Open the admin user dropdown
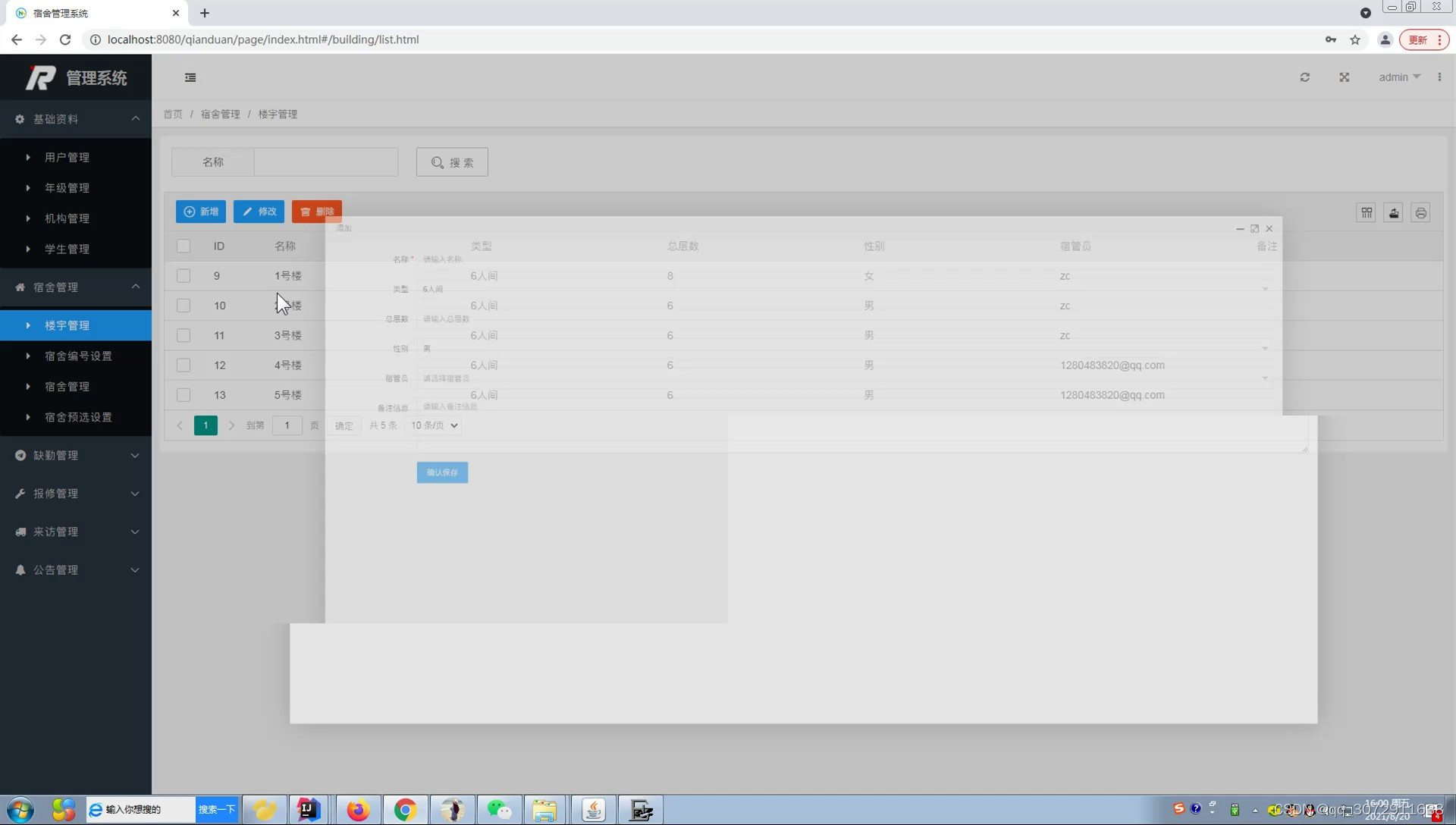The width and height of the screenshot is (1456, 825). pyautogui.click(x=1399, y=77)
